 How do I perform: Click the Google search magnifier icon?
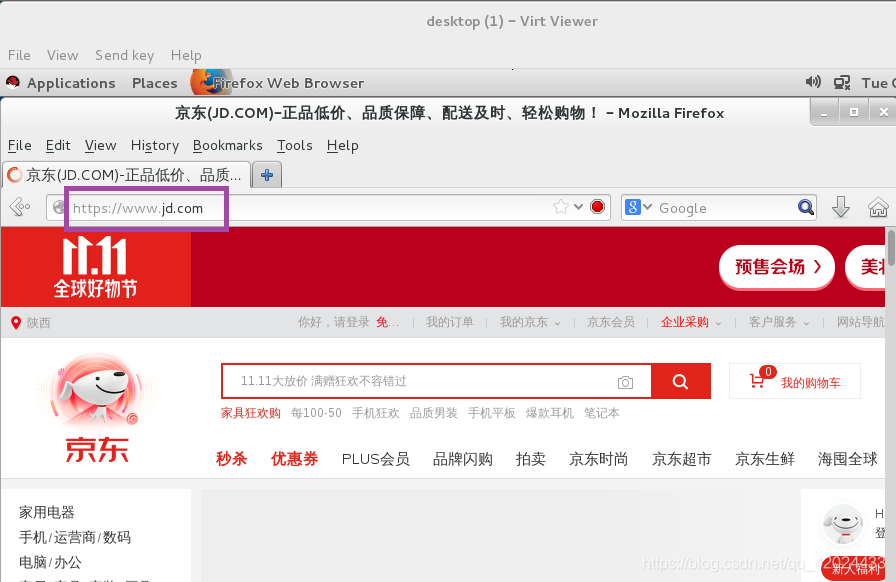tap(806, 207)
